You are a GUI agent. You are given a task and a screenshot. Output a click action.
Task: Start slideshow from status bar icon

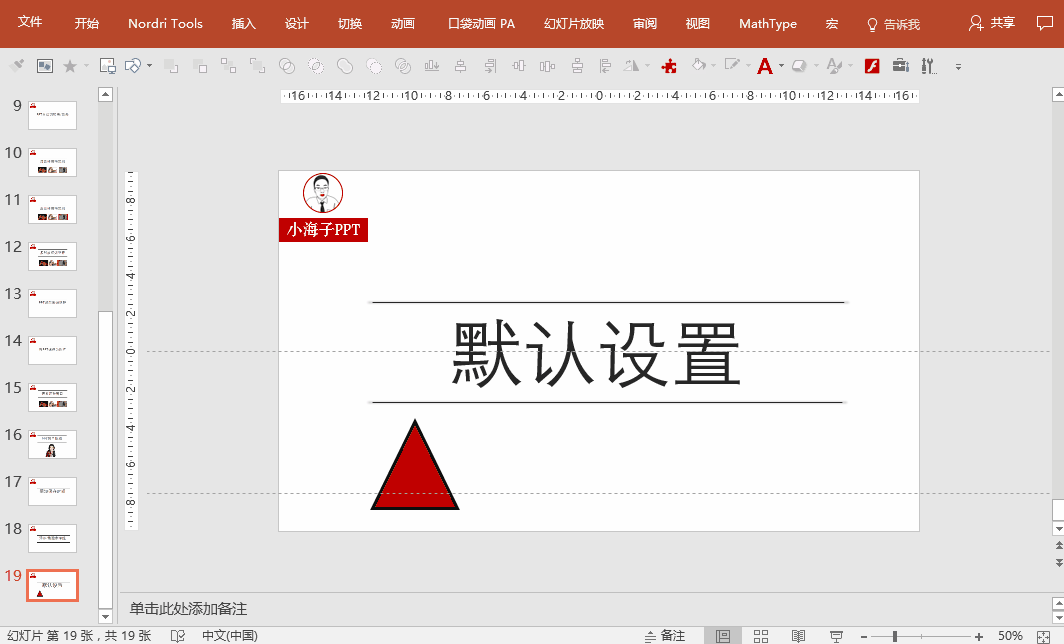tap(835, 636)
